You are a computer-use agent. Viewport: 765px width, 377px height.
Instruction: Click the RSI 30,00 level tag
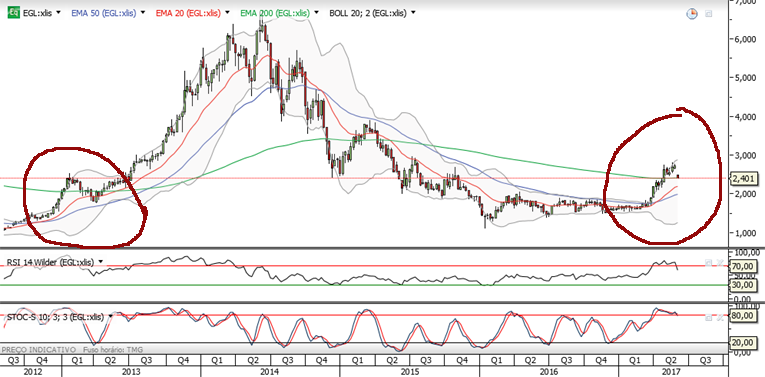click(745, 285)
